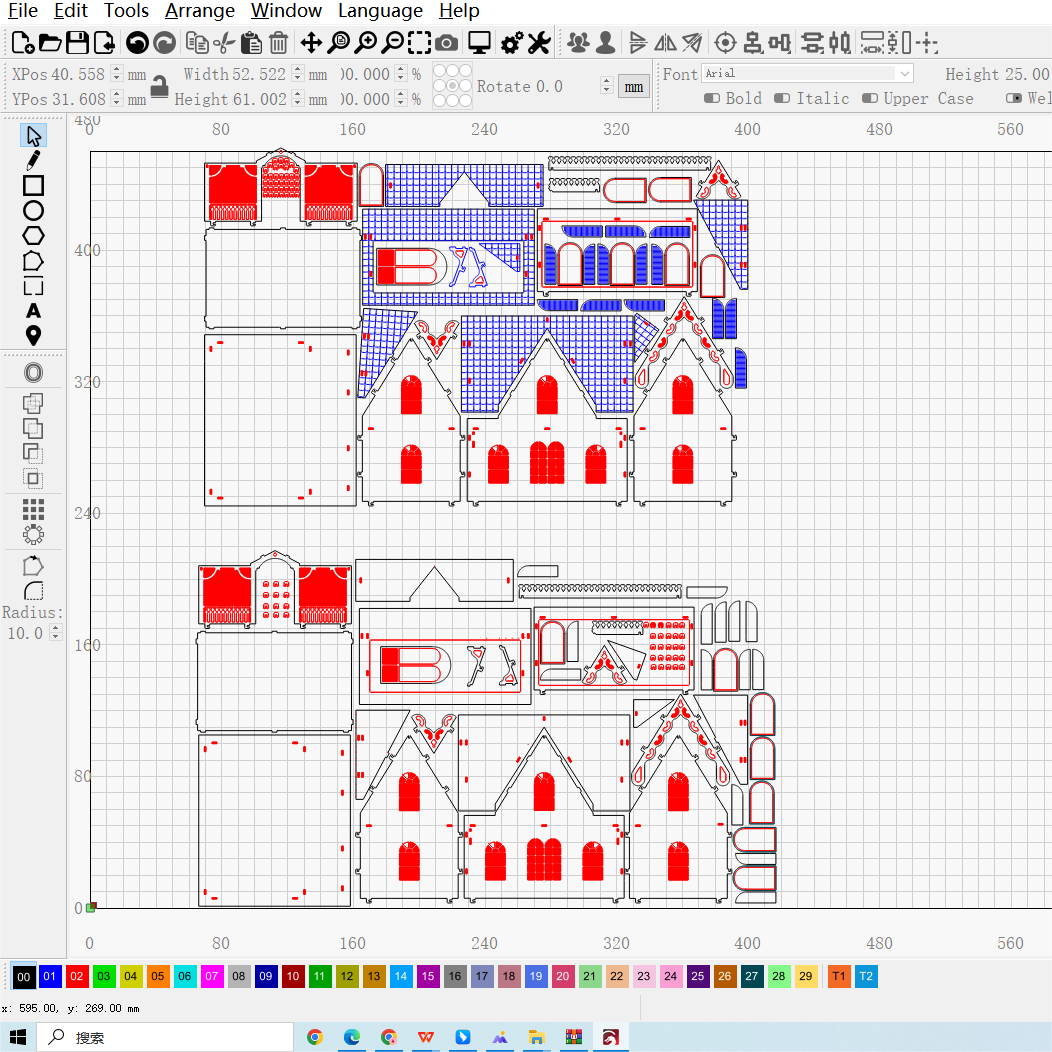This screenshot has height=1052, width=1052.
Task: Toggle the Bold font switch
Action: point(712,98)
